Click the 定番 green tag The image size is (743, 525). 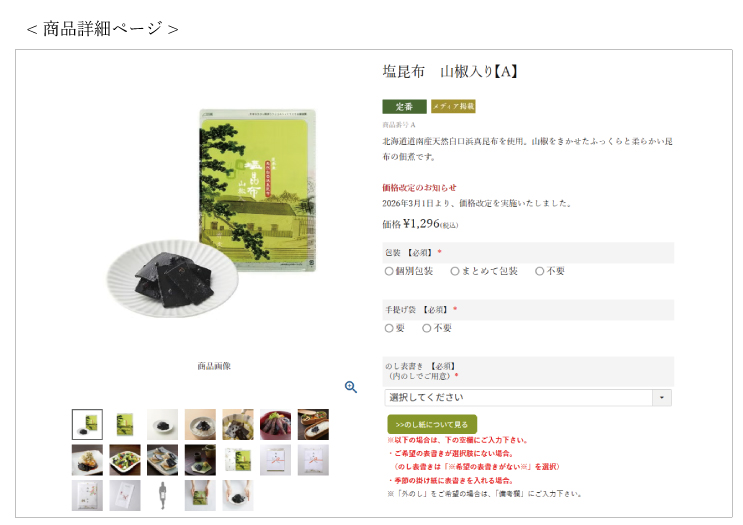tap(404, 107)
